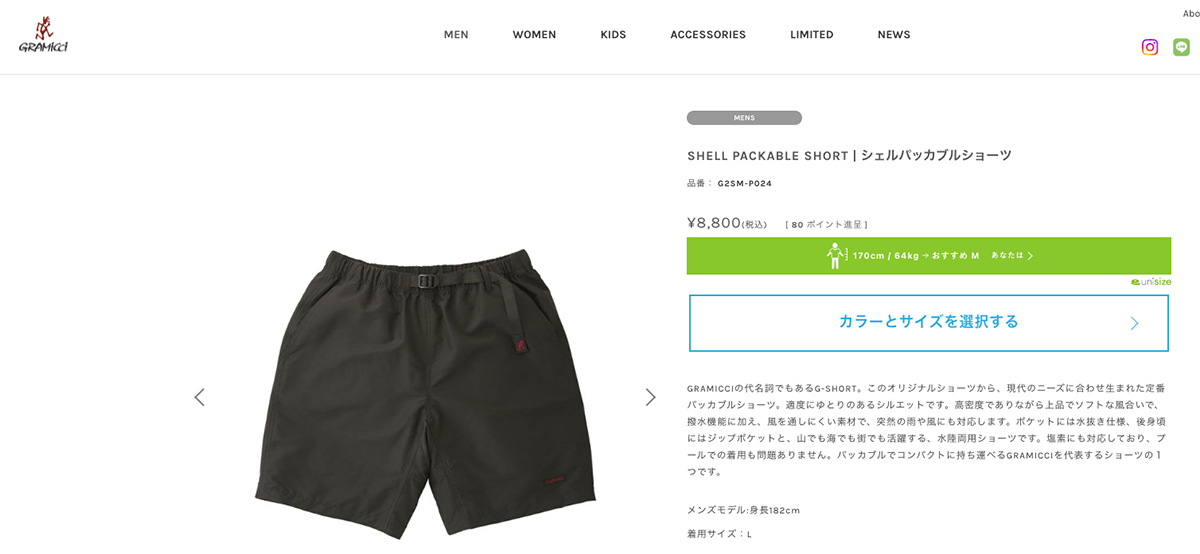Open the LINE icon link
The width and height of the screenshot is (1200, 554).
click(1182, 47)
